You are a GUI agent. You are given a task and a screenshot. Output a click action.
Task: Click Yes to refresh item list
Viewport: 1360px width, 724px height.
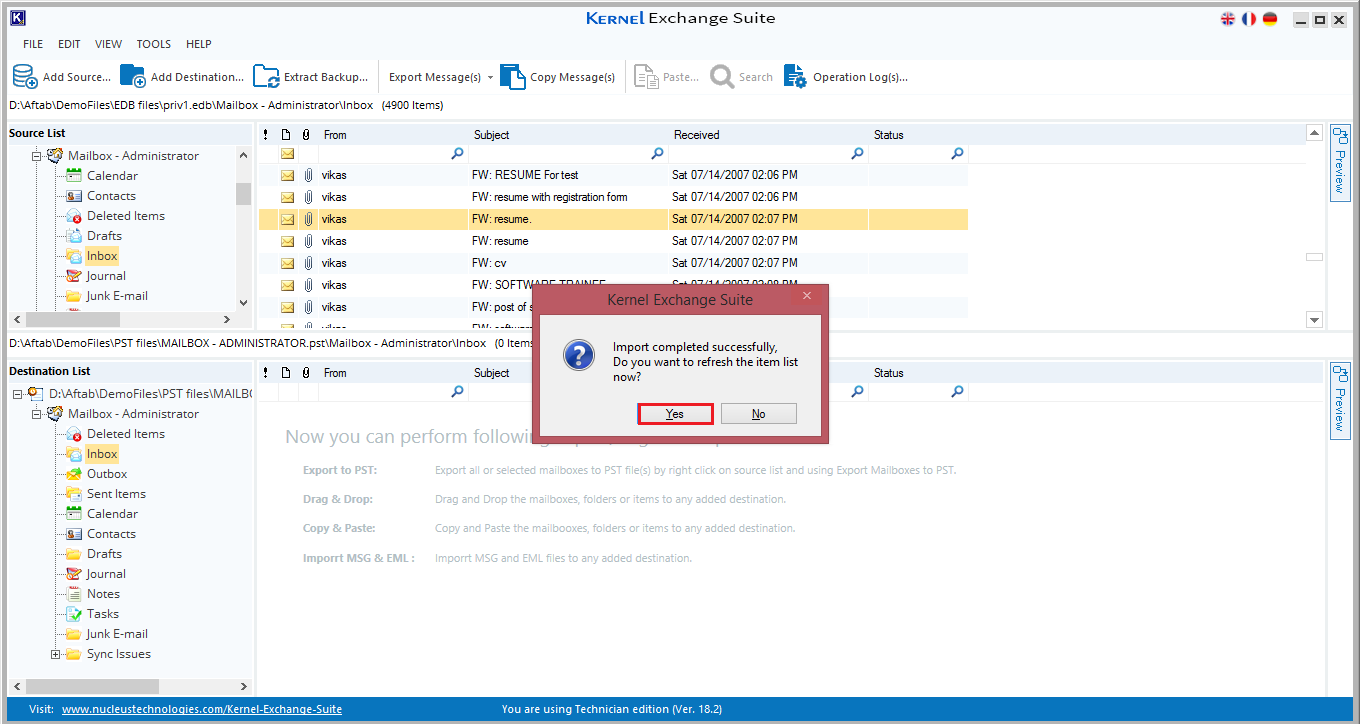pos(675,414)
